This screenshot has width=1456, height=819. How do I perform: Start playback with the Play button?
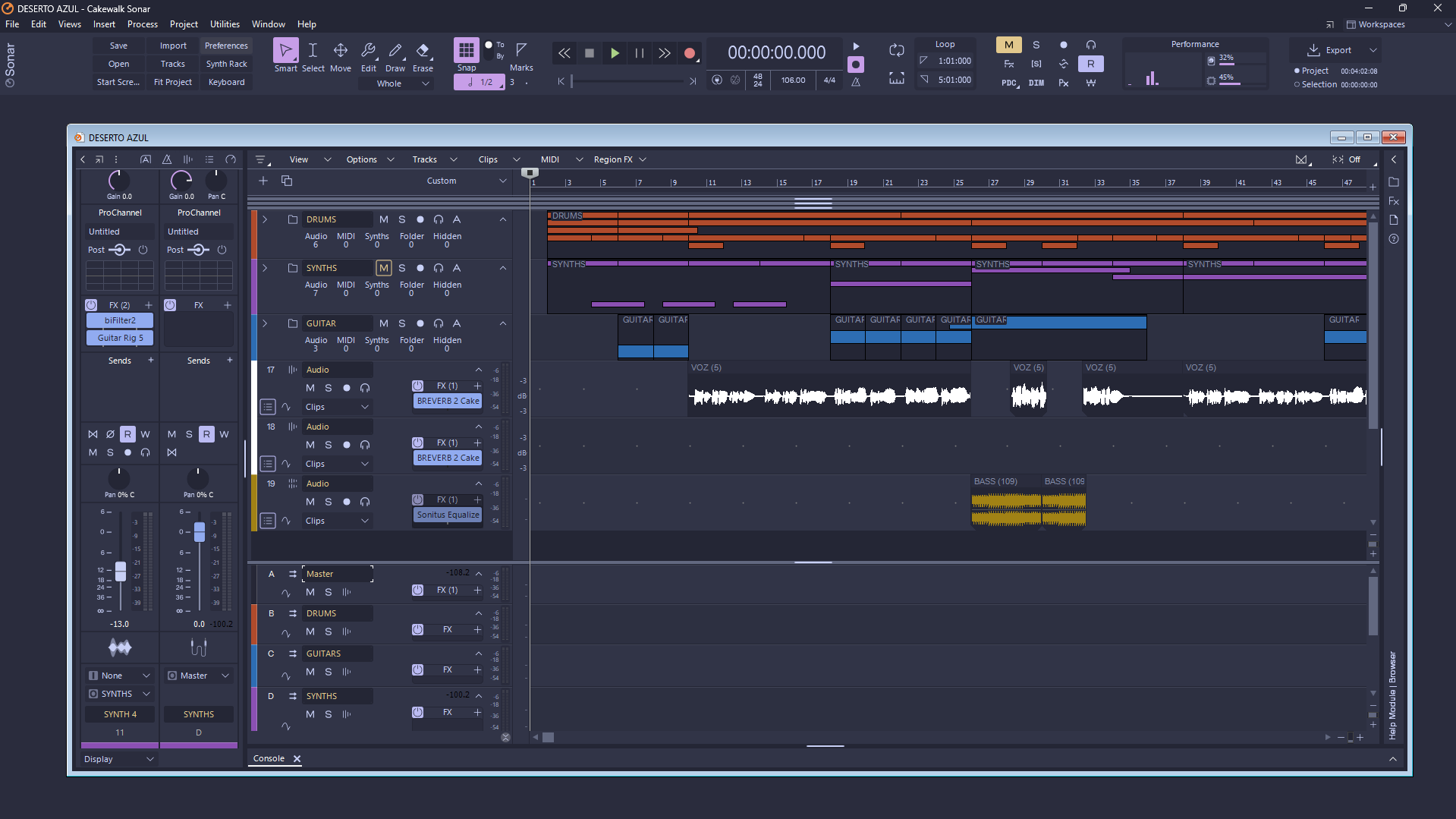pos(615,53)
